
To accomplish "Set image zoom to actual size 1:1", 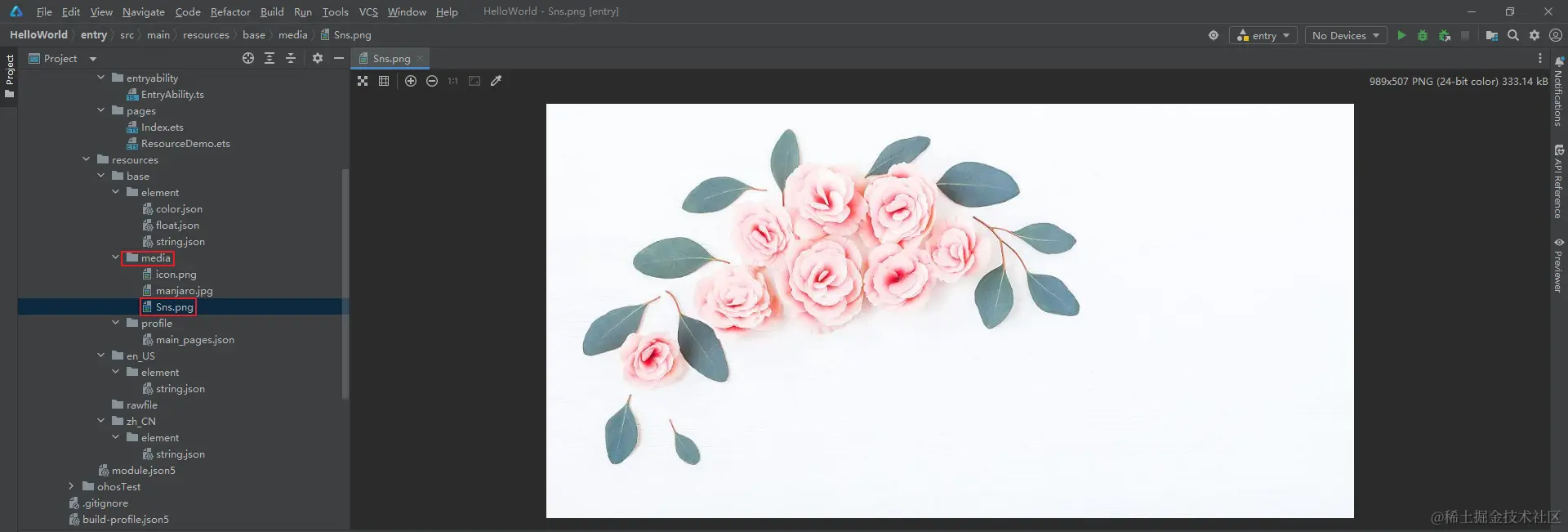I will click(452, 81).
